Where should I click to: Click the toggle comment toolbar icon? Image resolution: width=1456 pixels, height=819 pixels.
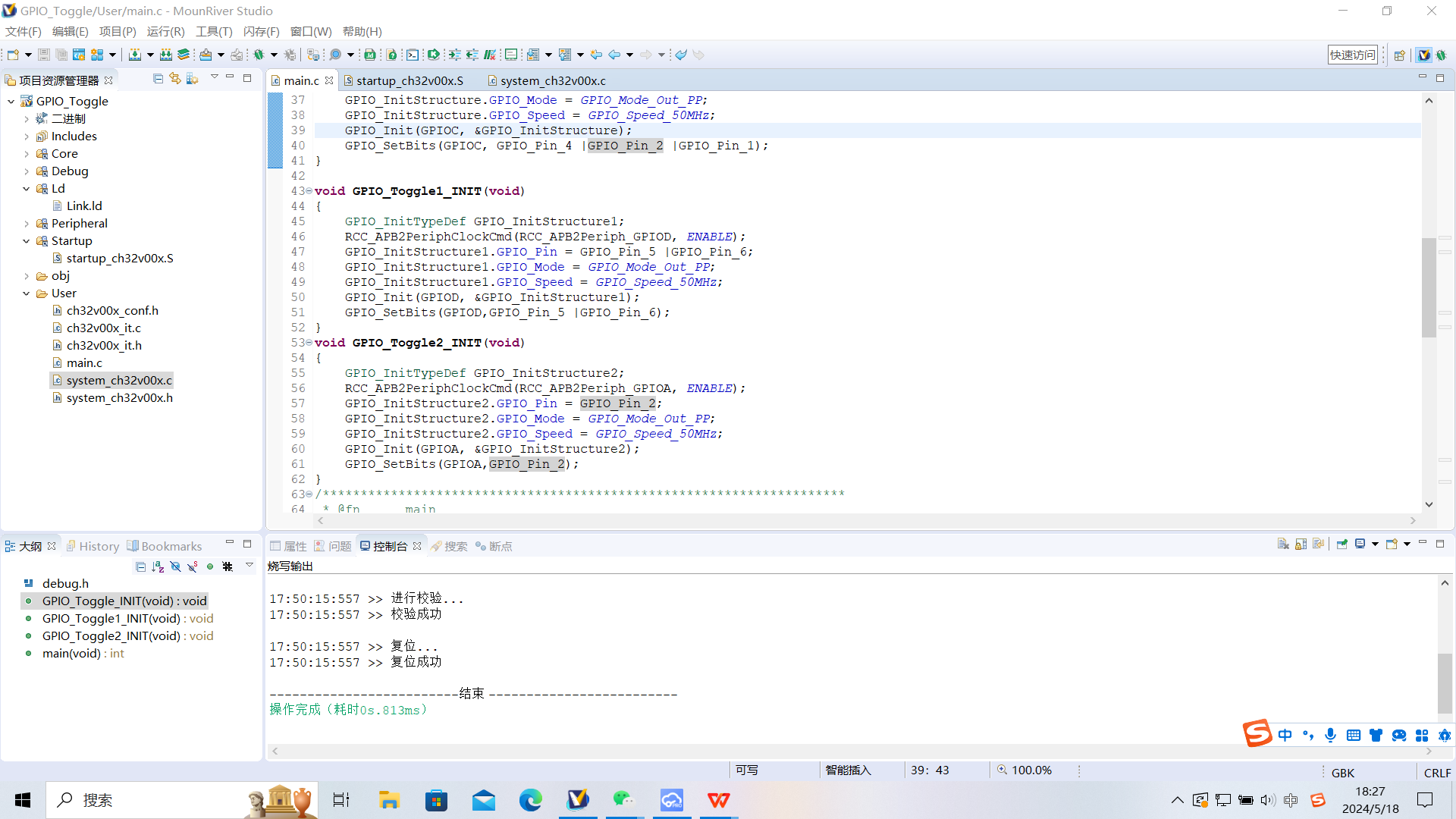pyautogui.click(x=490, y=55)
